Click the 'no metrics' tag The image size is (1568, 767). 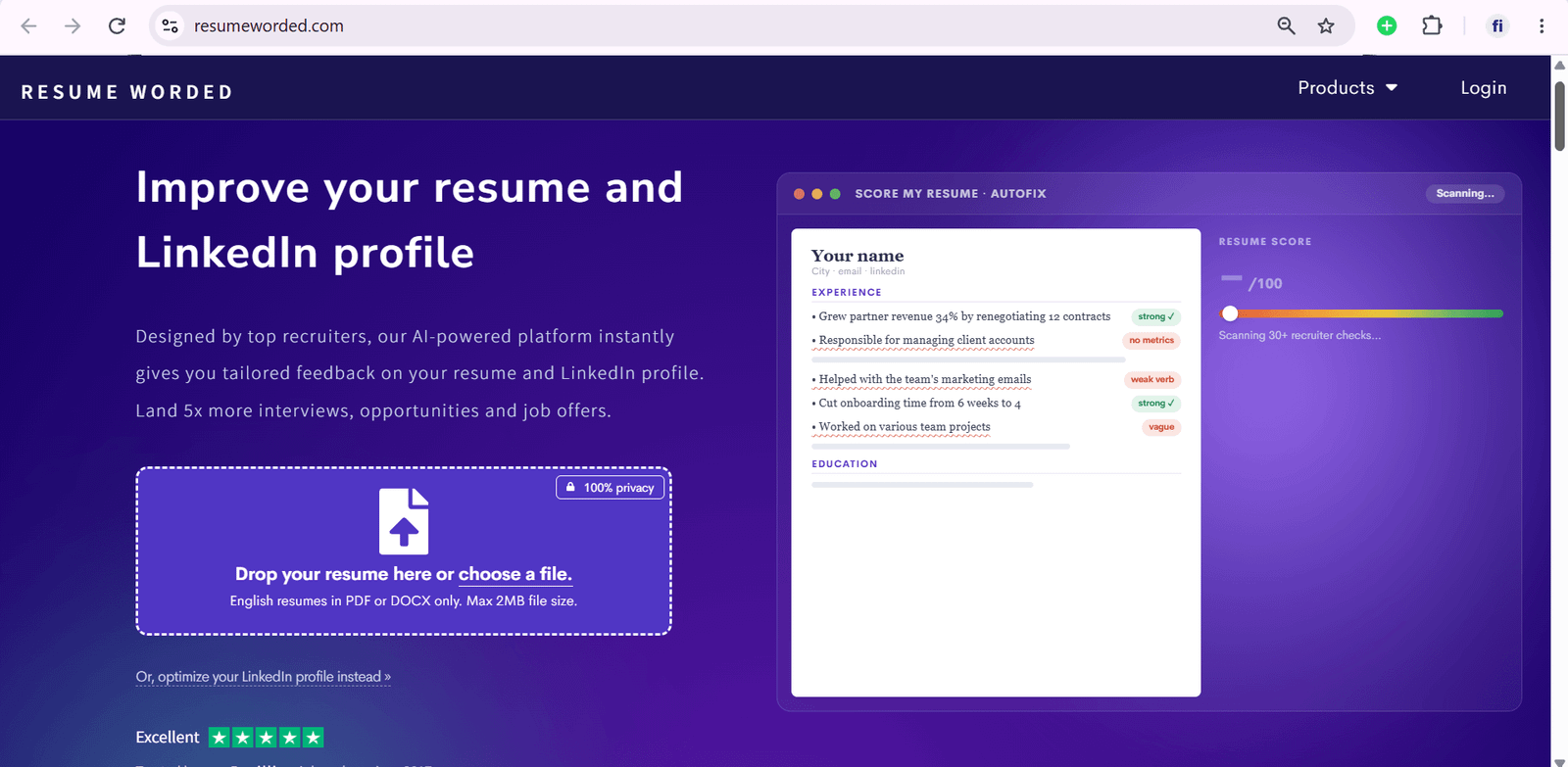pyautogui.click(x=1151, y=341)
